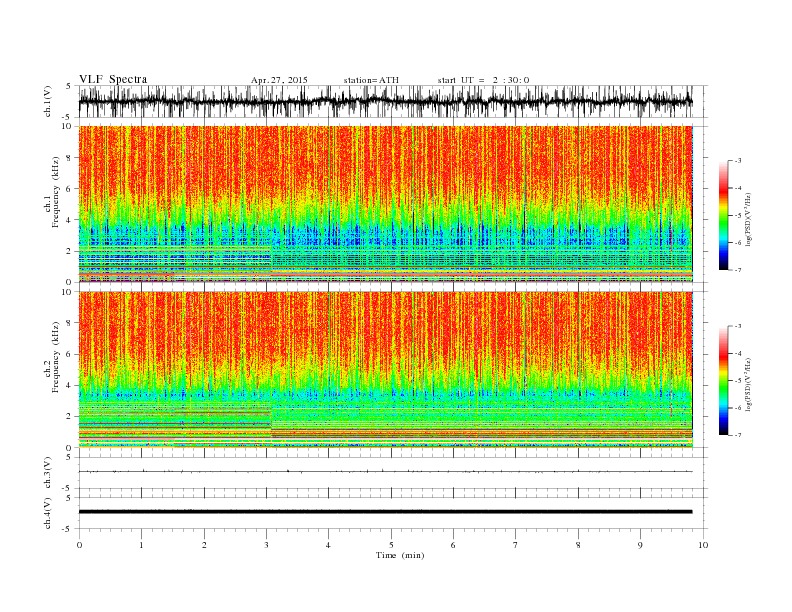Viewport: 792px width, 612px height.
Task: Select the "ch.2 Frequency (kHz)" axis label
Action: click(x=52, y=357)
